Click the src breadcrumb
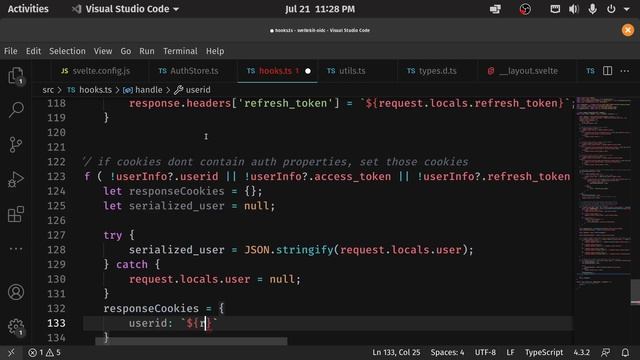The image size is (640, 360). tap(48, 90)
